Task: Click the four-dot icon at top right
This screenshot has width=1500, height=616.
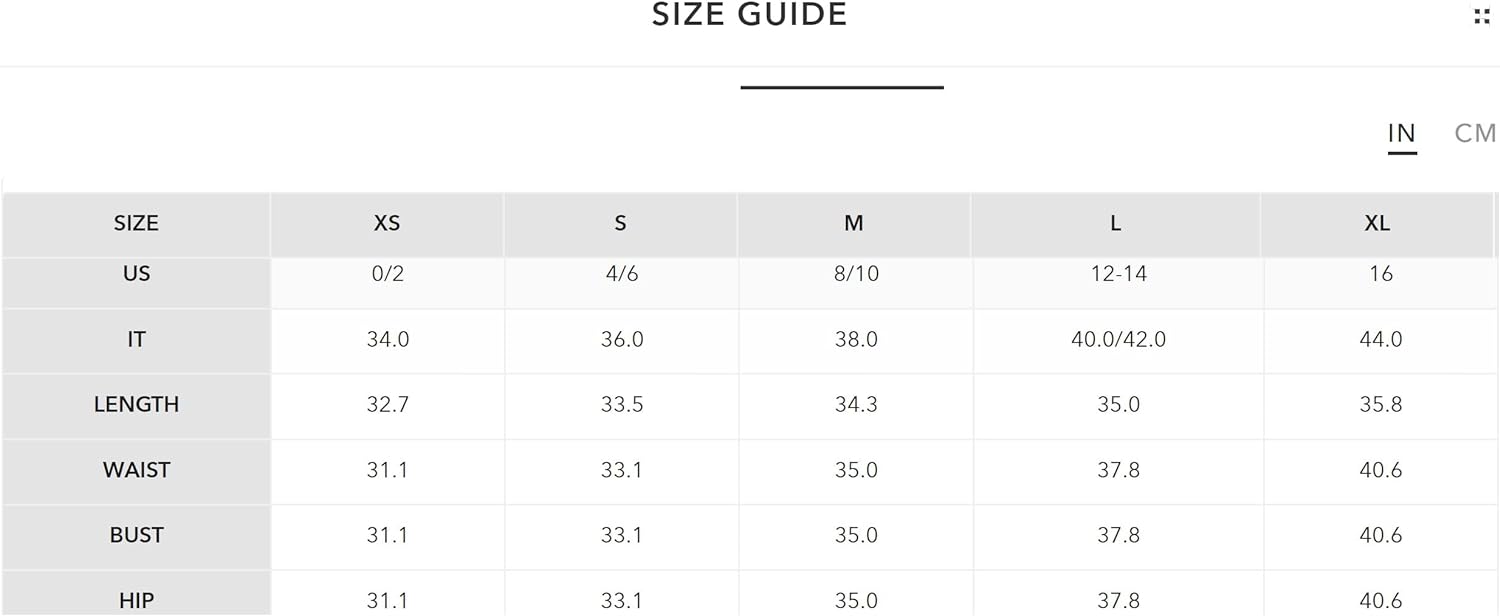Action: click(x=1482, y=16)
